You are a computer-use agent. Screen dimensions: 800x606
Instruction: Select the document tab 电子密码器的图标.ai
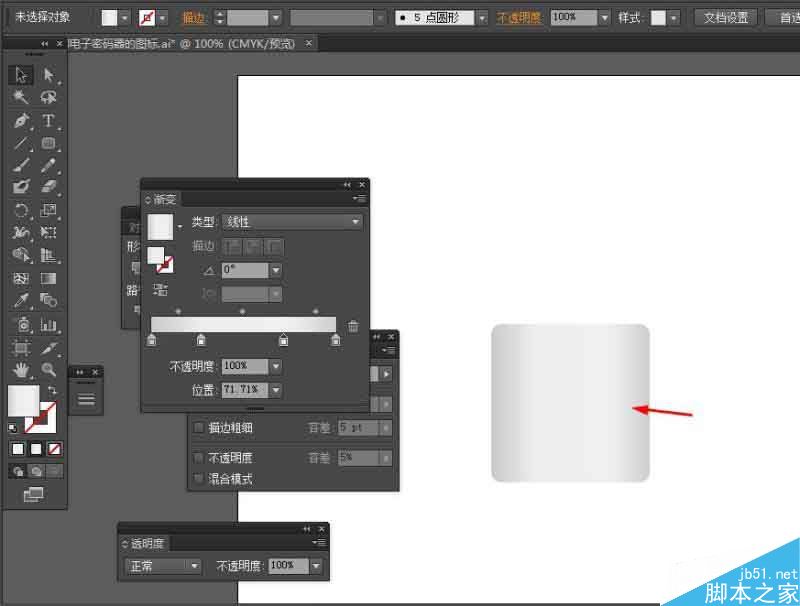(x=181, y=44)
